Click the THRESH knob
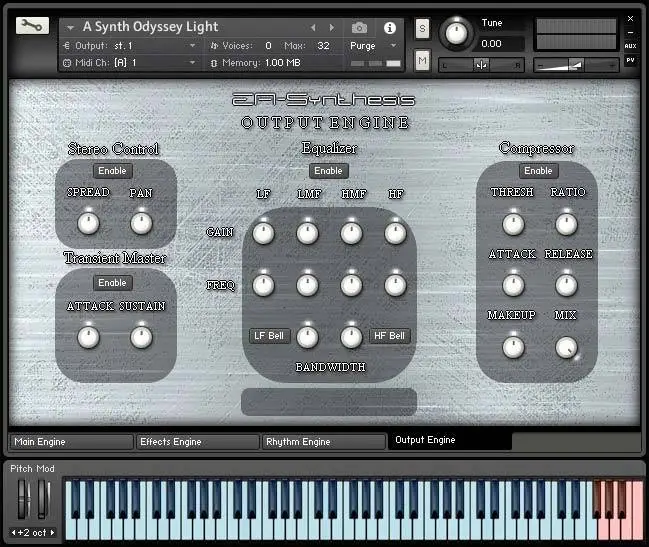649x547 pixels. [513, 225]
